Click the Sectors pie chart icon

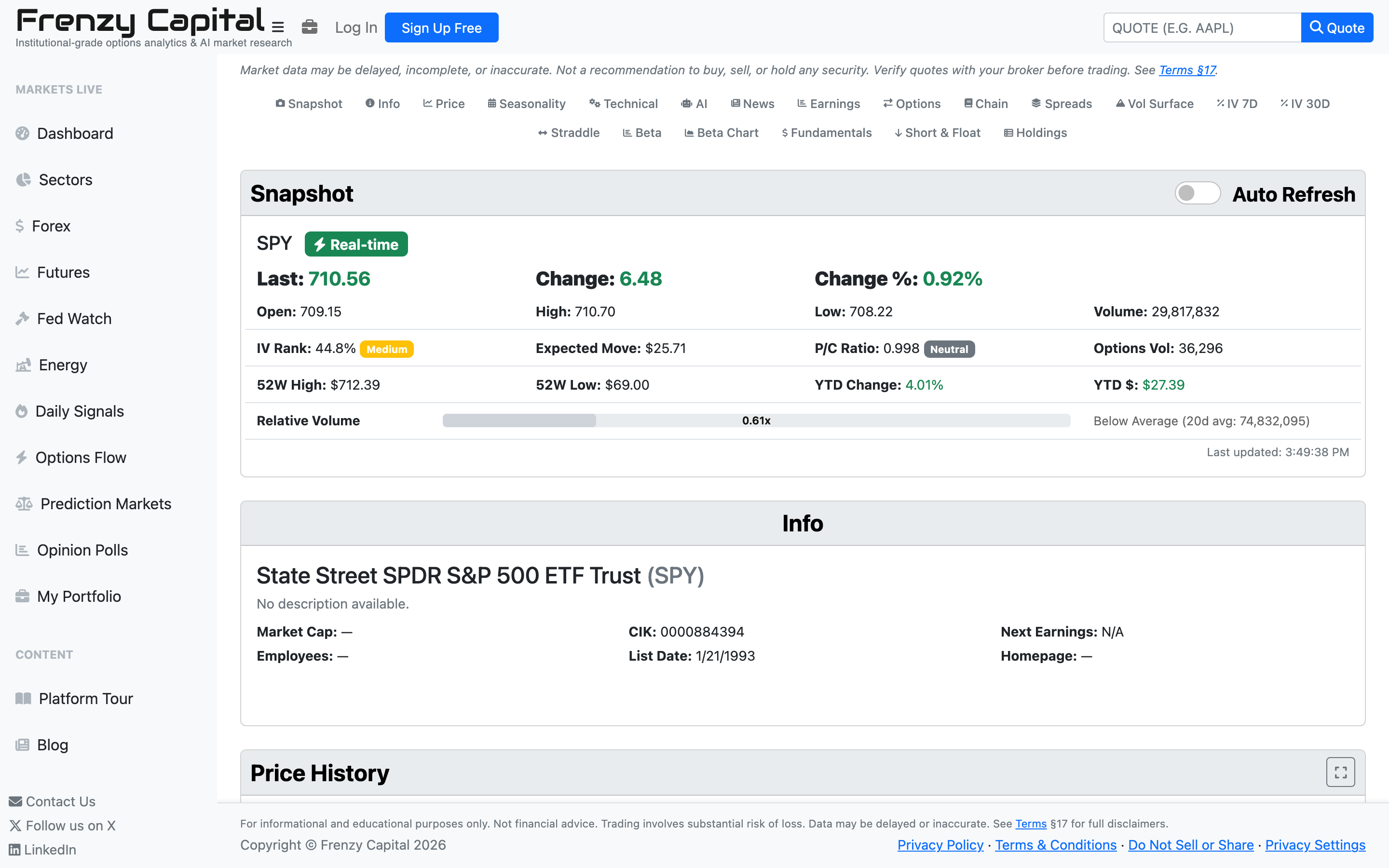pos(23,180)
